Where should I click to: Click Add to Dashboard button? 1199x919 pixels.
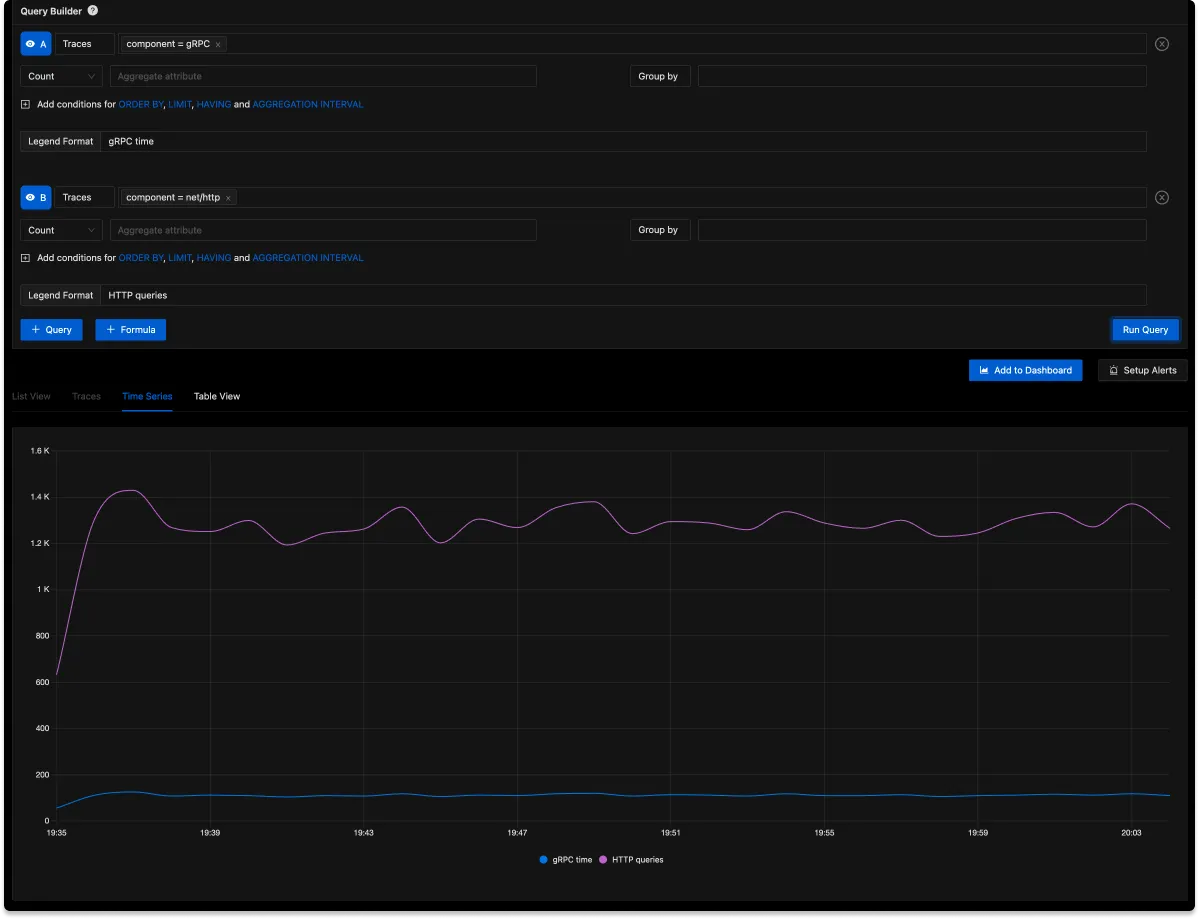[x=1025, y=370]
